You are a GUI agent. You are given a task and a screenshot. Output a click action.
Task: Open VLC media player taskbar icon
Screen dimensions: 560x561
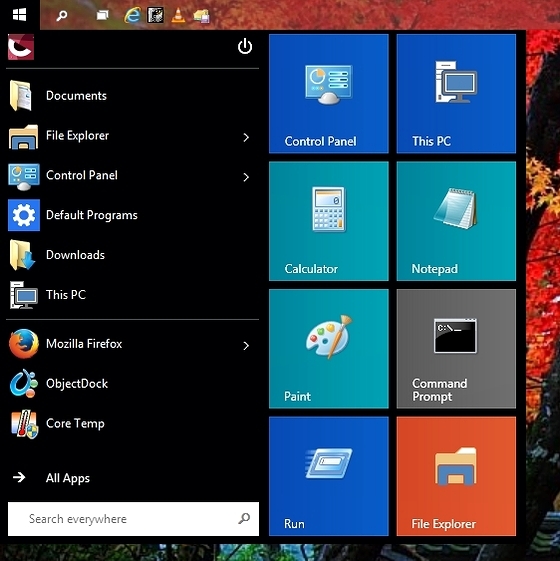tap(178, 15)
